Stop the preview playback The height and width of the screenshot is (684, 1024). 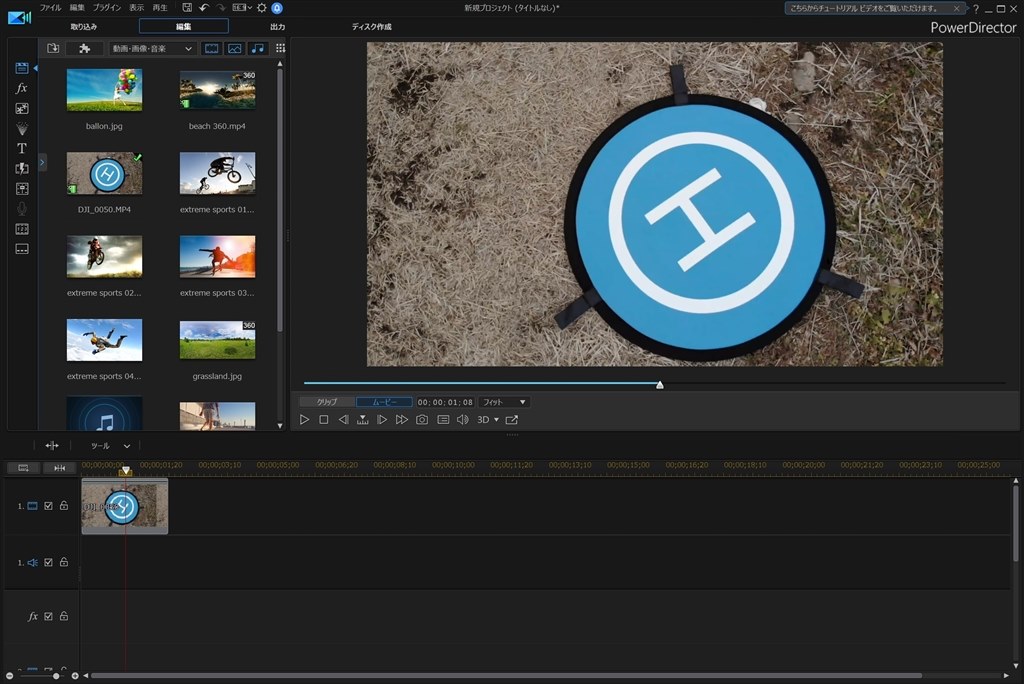coord(324,419)
